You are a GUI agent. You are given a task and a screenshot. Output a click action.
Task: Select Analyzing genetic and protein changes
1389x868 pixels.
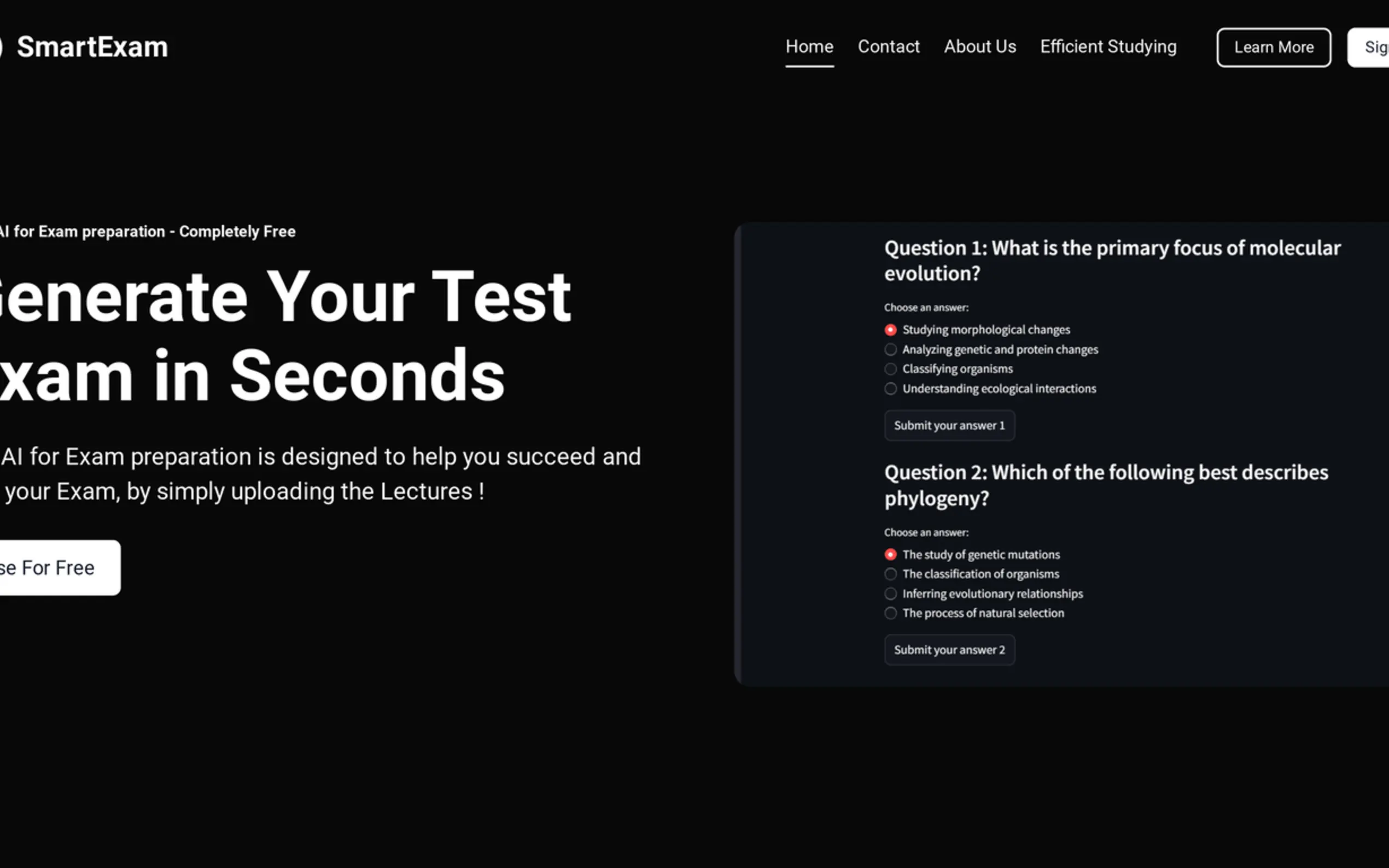pyautogui.click(x=891, y=350)
